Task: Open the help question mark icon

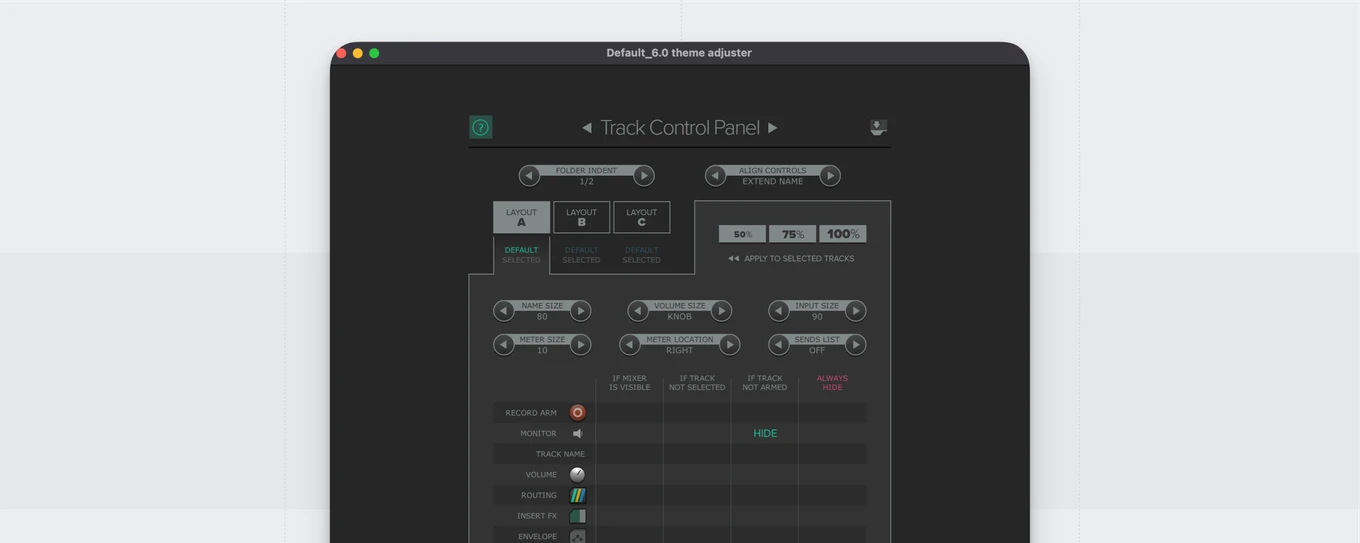Action: [x=481, y=127]
